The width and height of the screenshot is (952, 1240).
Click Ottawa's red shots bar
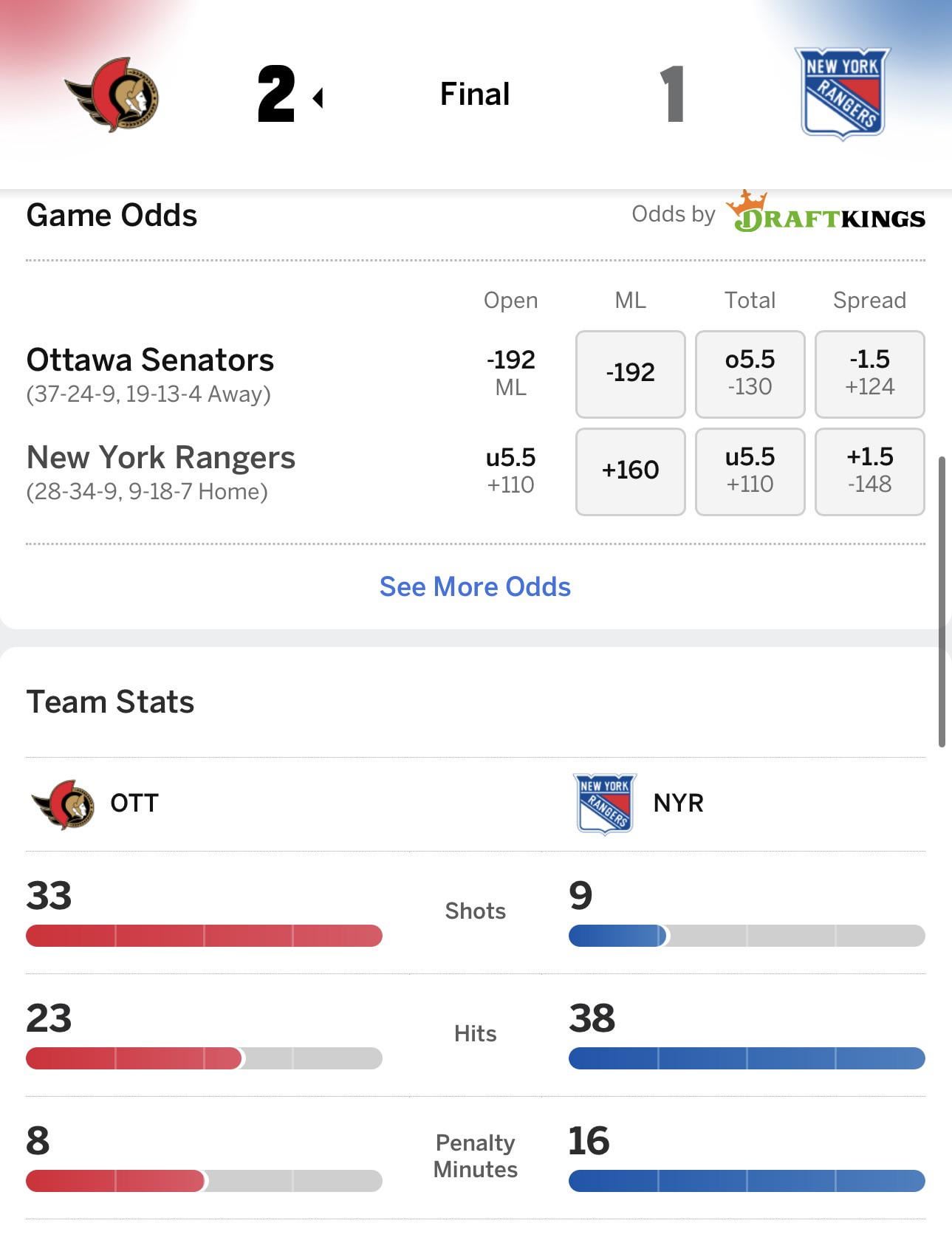point(204,936)
